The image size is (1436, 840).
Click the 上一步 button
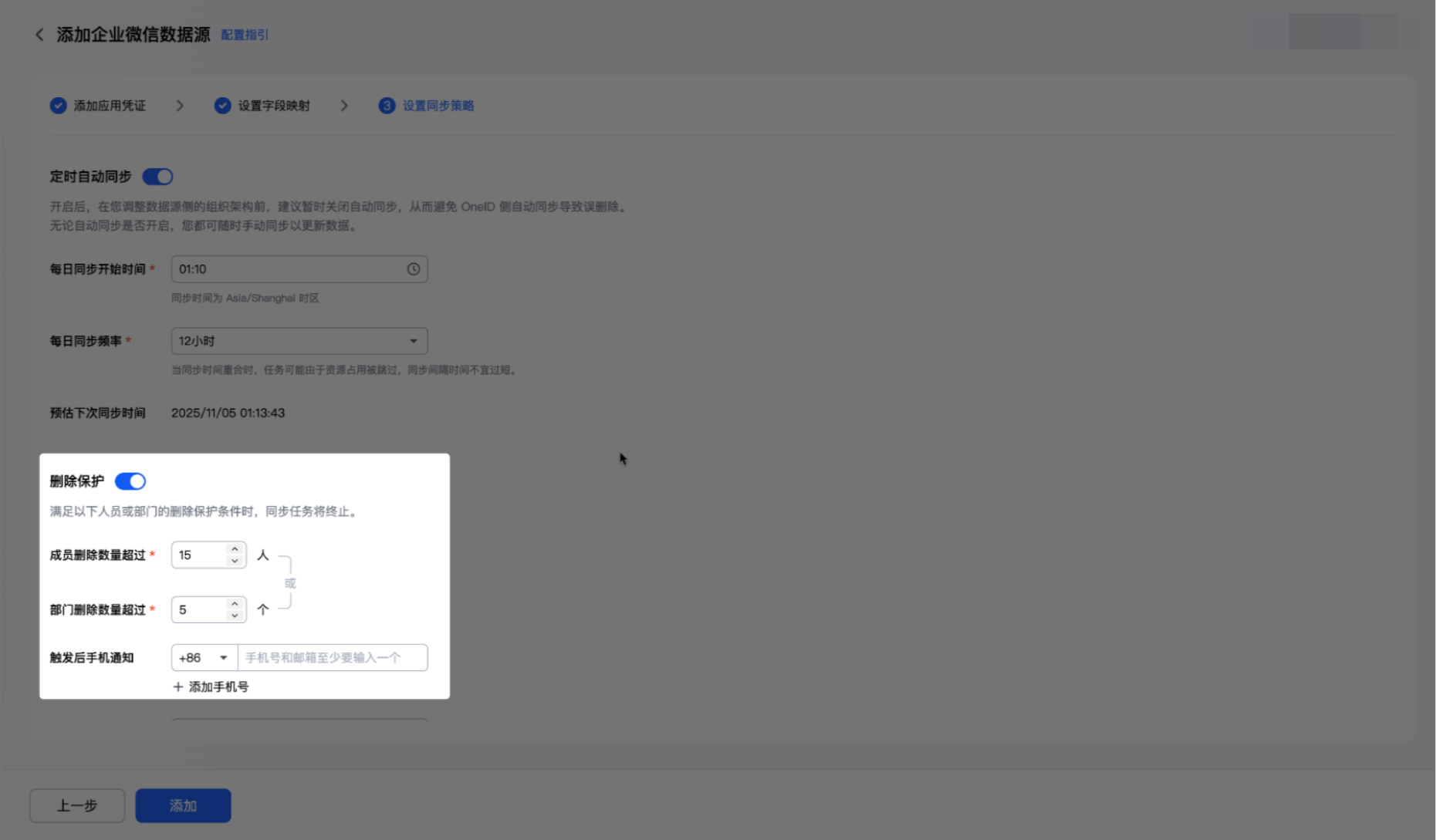(77, 805)
